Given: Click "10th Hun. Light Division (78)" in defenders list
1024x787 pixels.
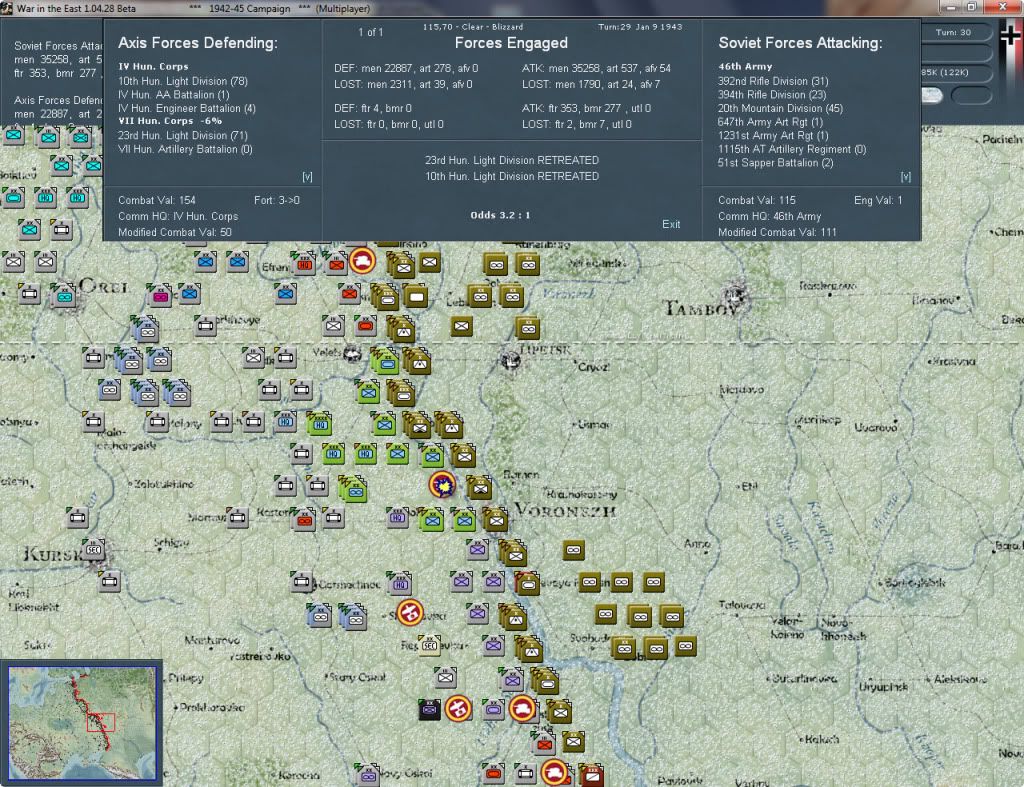Looking at the screenshot, I should click(183, 81).
